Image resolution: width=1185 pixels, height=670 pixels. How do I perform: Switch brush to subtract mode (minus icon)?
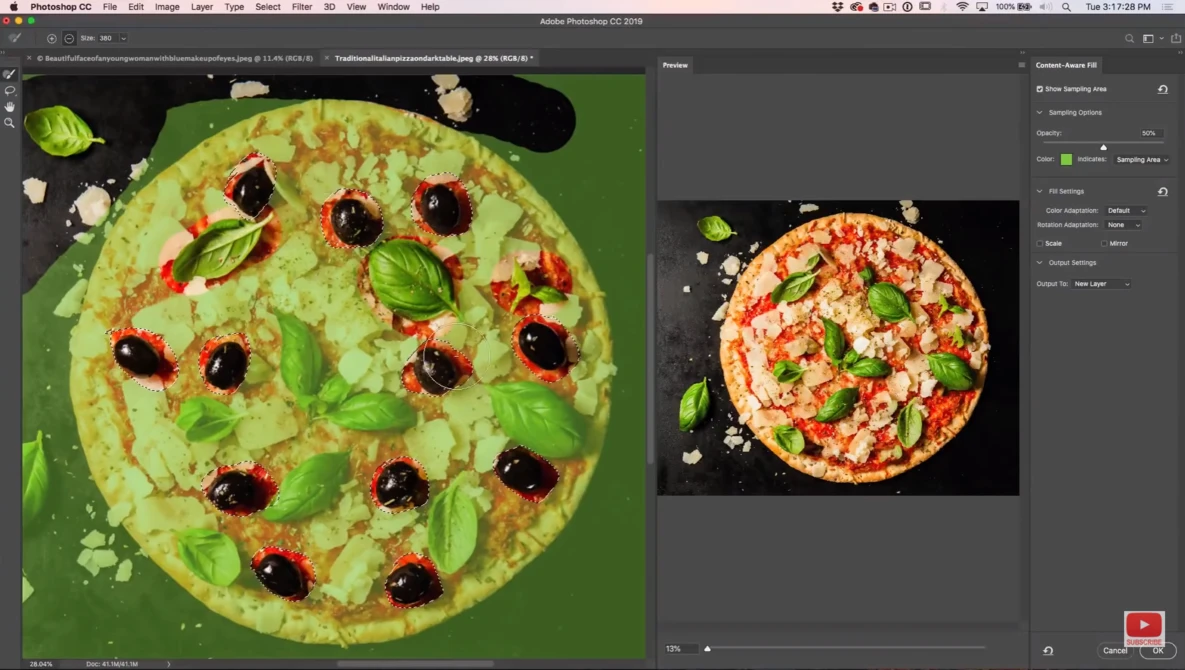[69, 38]
